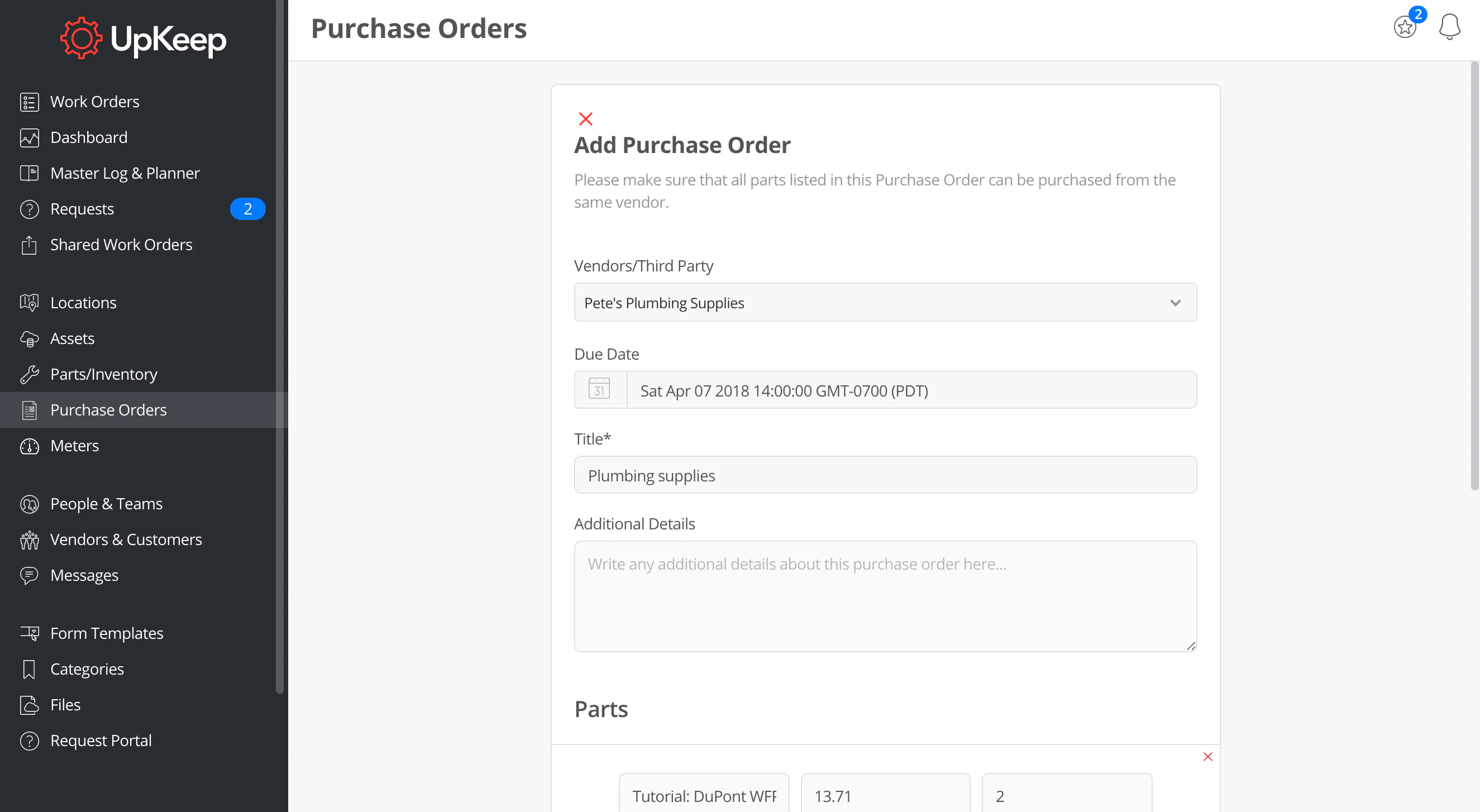Click the UpKeep gear logo
The height and width of the screenshot is (812, 1480).
coord(81,39)
